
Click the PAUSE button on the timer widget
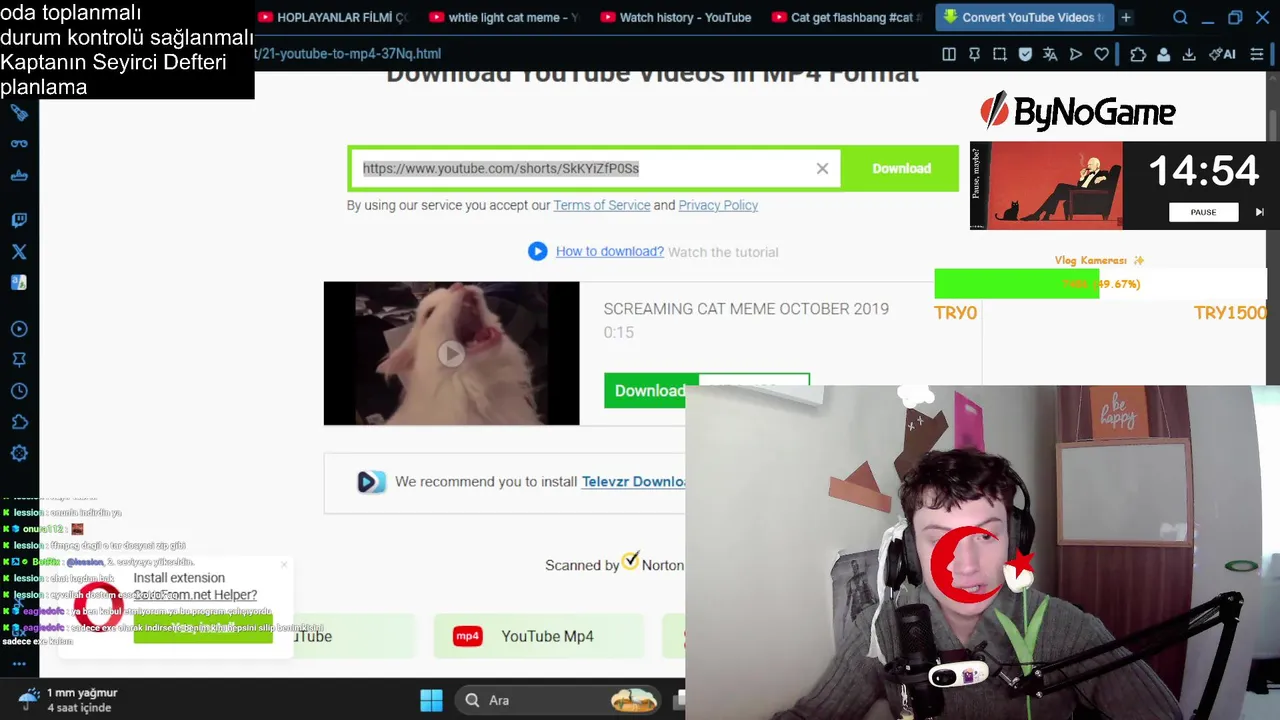point(1203,212)
